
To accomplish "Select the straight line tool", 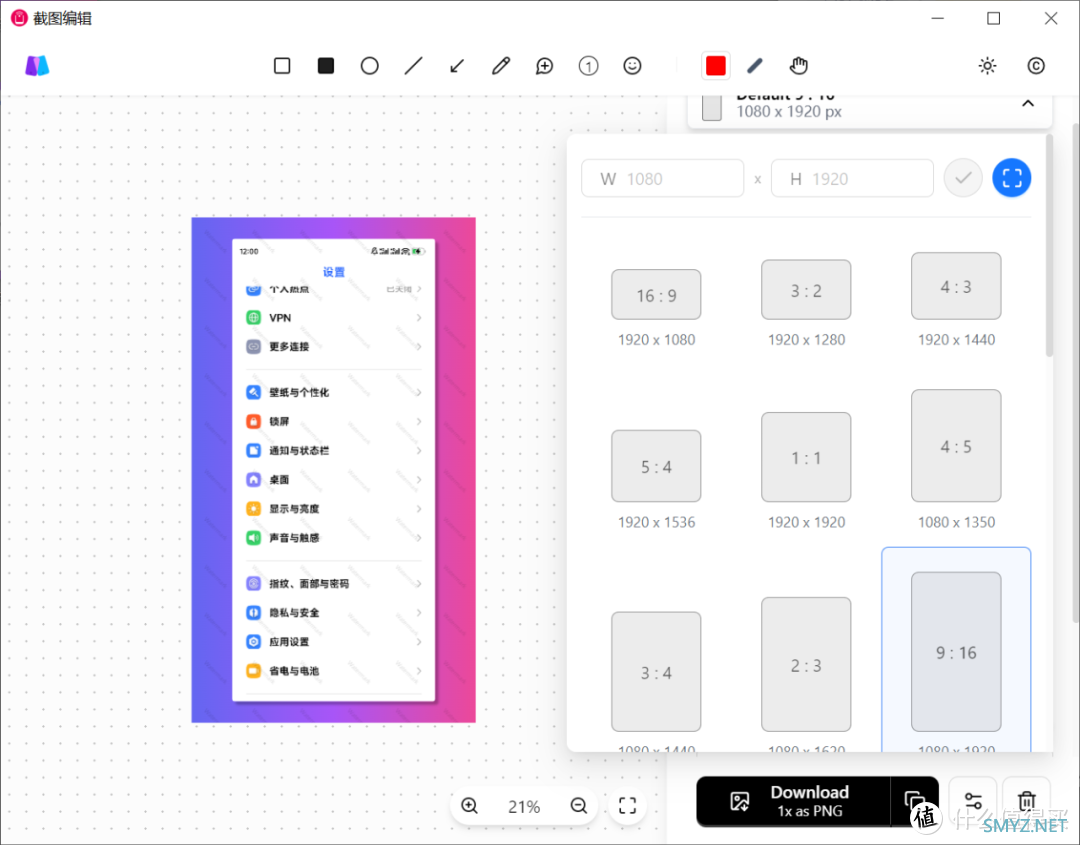I will click(x=413, y=66).
